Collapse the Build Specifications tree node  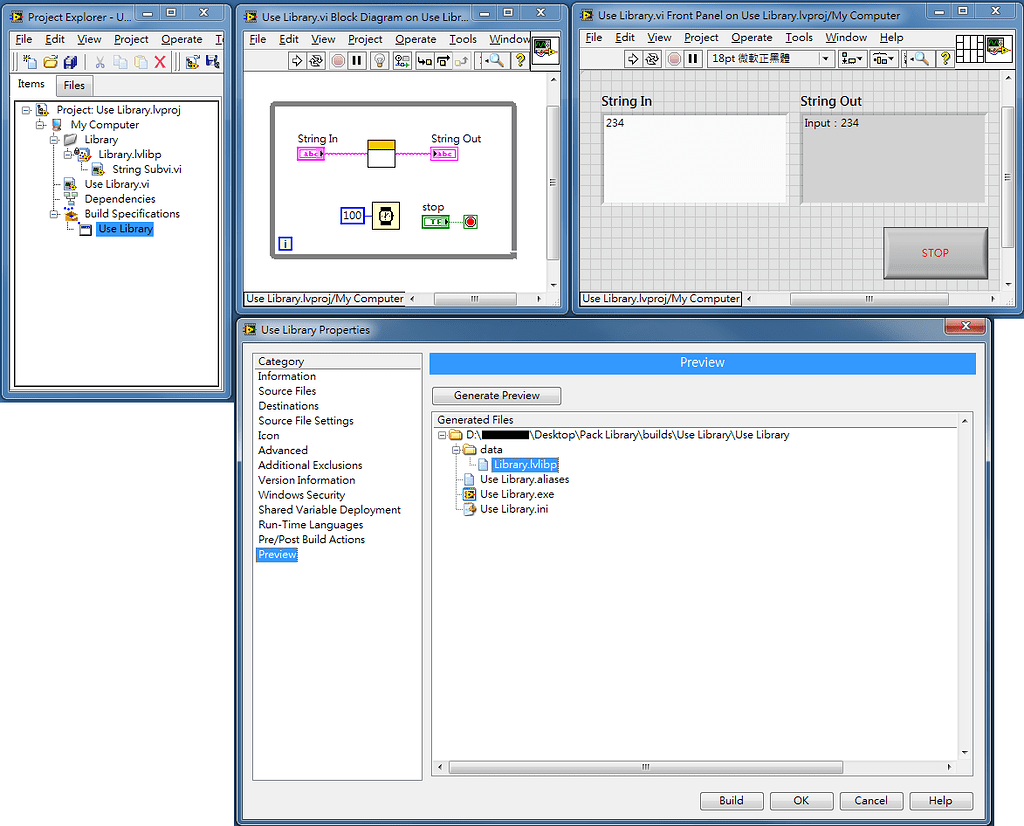55,214
